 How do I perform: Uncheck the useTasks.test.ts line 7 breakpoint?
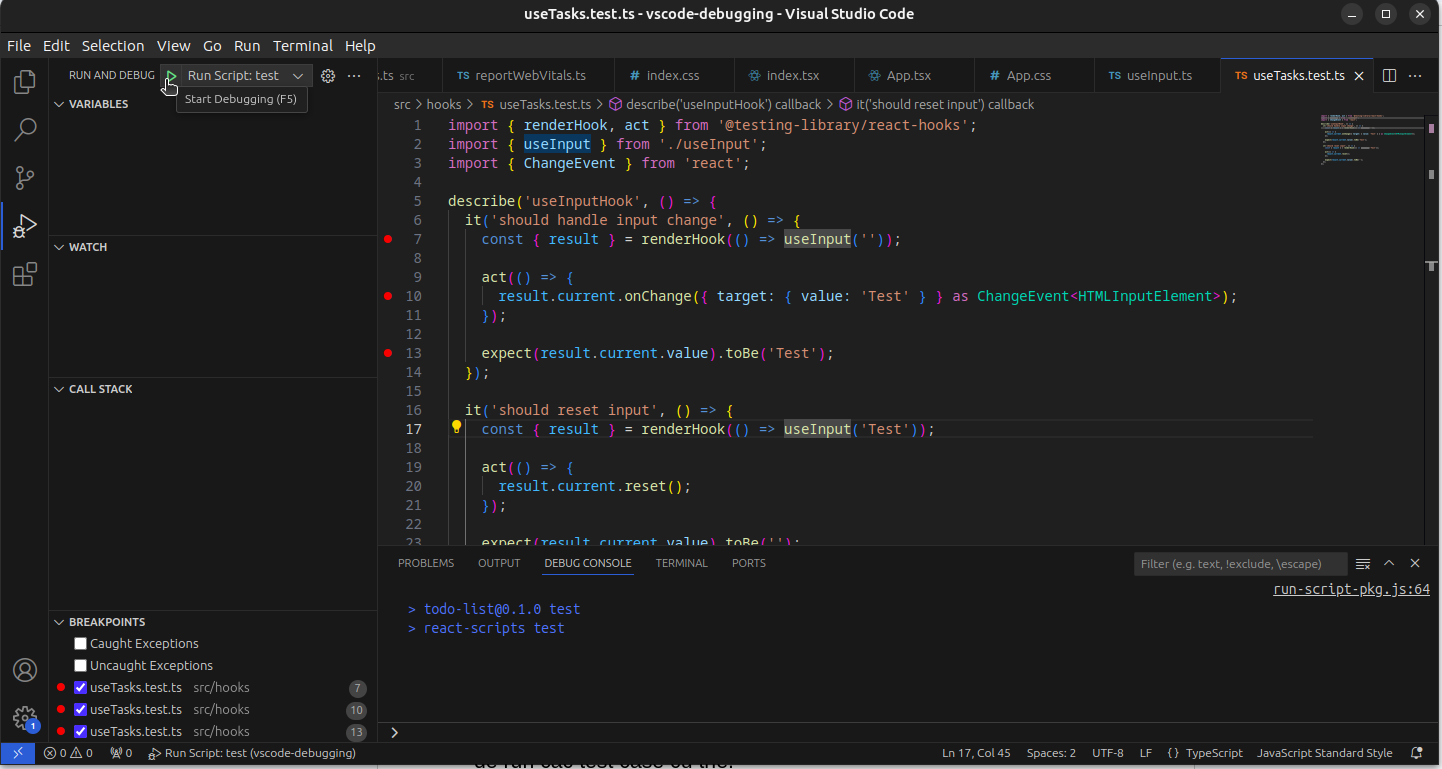(81, 688)
